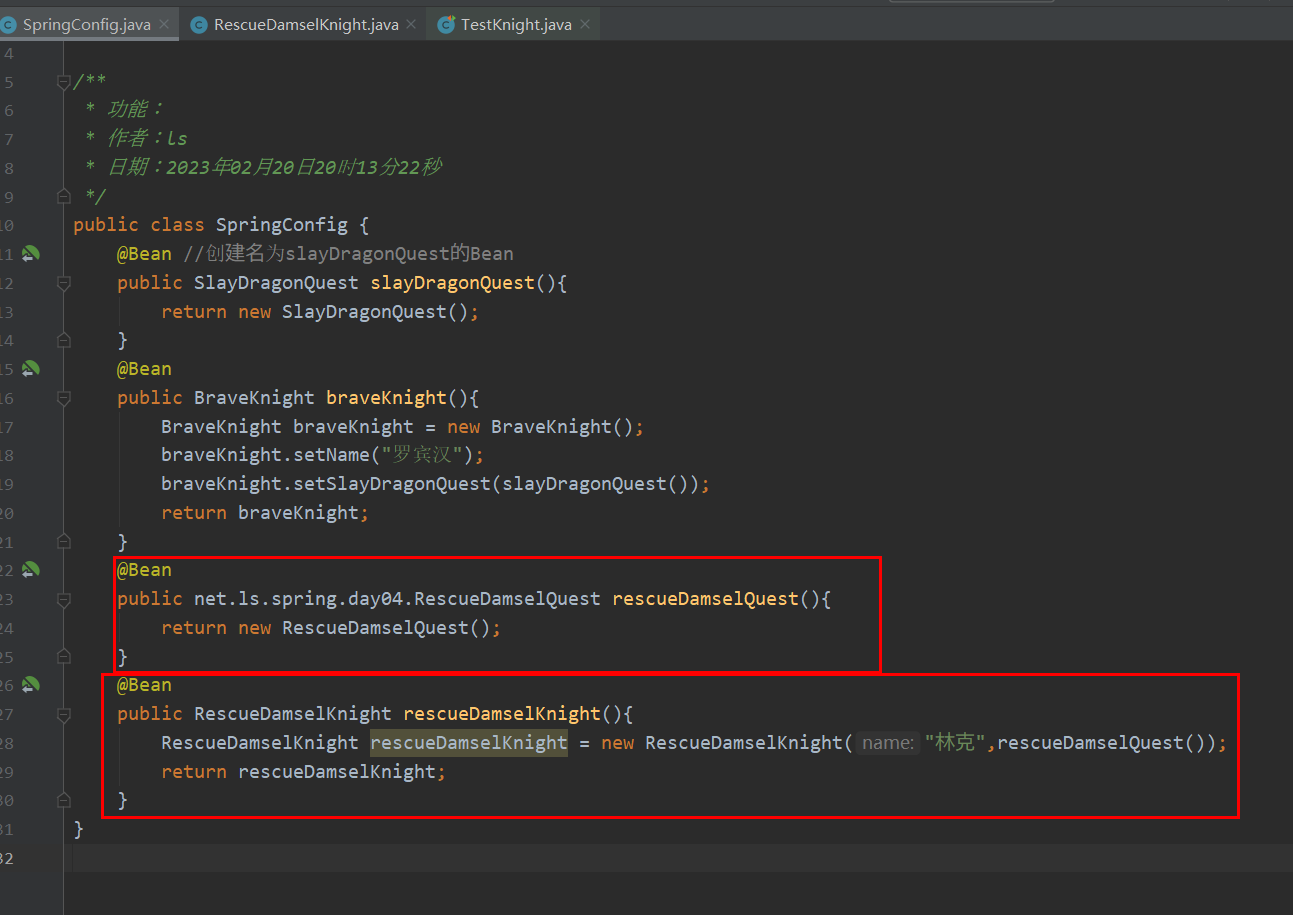Click the braveKnight method name in its declaration
Viewport: 1293px width, 915px height.
(x=387, y=398)
